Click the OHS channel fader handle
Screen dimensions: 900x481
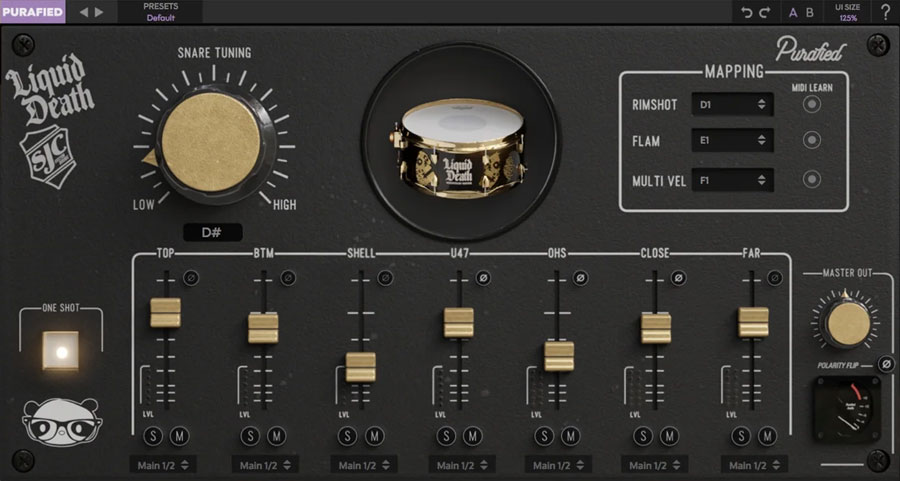click(559, 356)
